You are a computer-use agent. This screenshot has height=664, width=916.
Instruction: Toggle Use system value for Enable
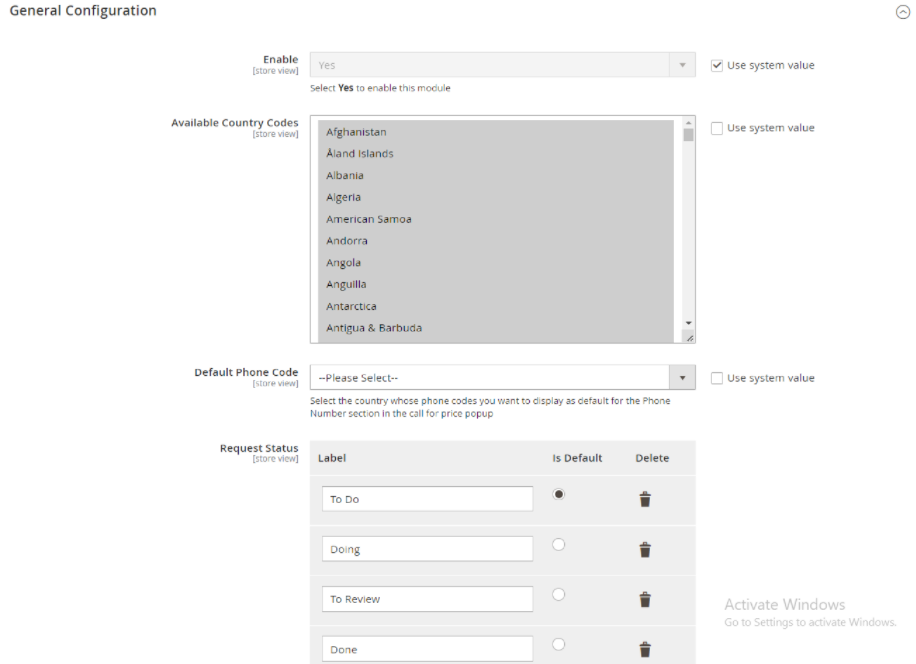pyautogui.click(x=716, y=66)
